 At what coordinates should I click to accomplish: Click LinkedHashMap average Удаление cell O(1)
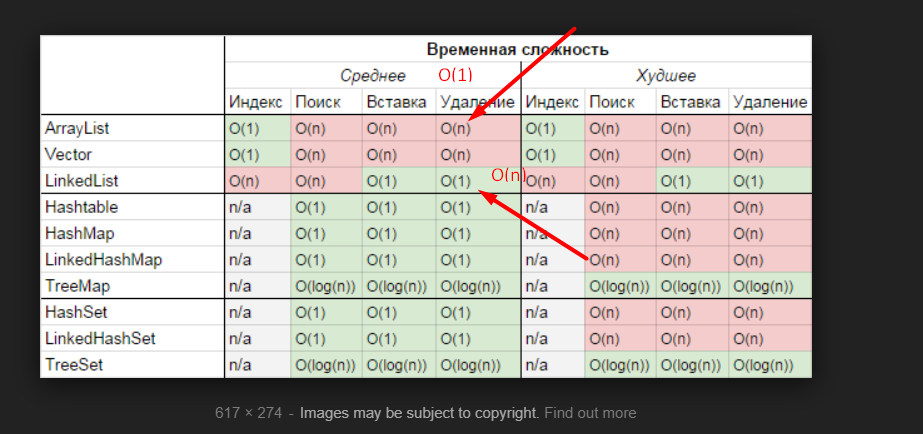click(478, 260)
